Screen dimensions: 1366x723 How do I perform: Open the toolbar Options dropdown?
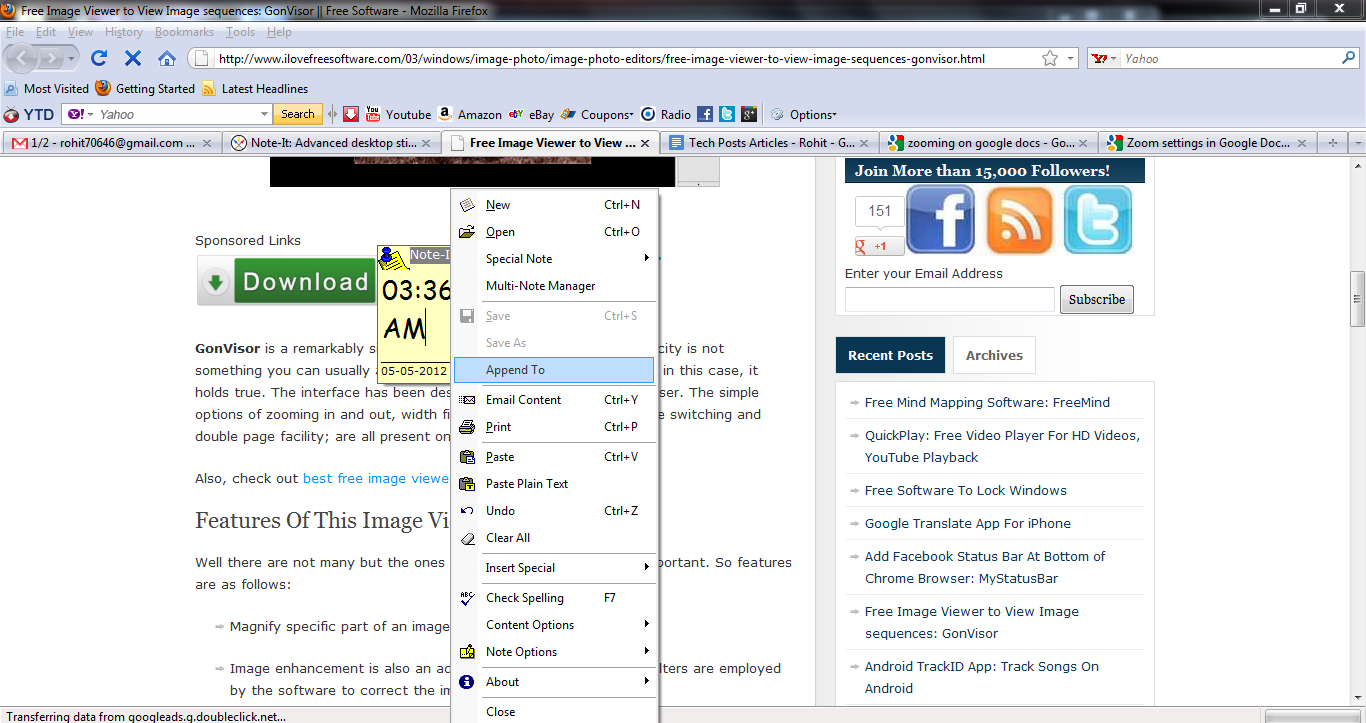[x=803, y=114]
